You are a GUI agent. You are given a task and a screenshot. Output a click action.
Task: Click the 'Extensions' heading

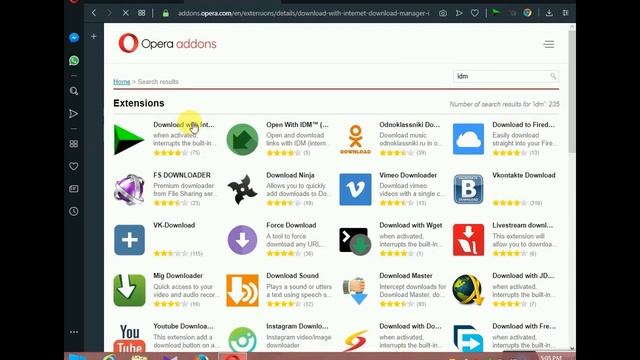tap(139, 103)
